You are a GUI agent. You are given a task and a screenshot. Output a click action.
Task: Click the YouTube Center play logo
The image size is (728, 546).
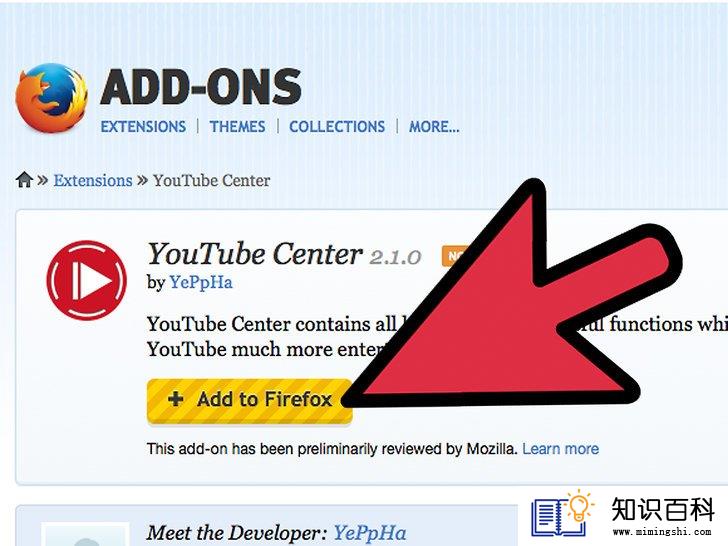pyautogui.click(x=86, y=280)
